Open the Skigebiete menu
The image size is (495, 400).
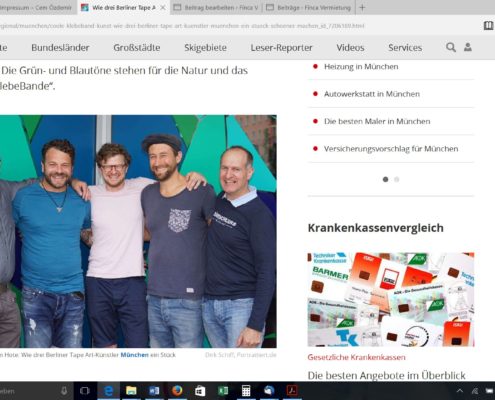tap(205, 48)
